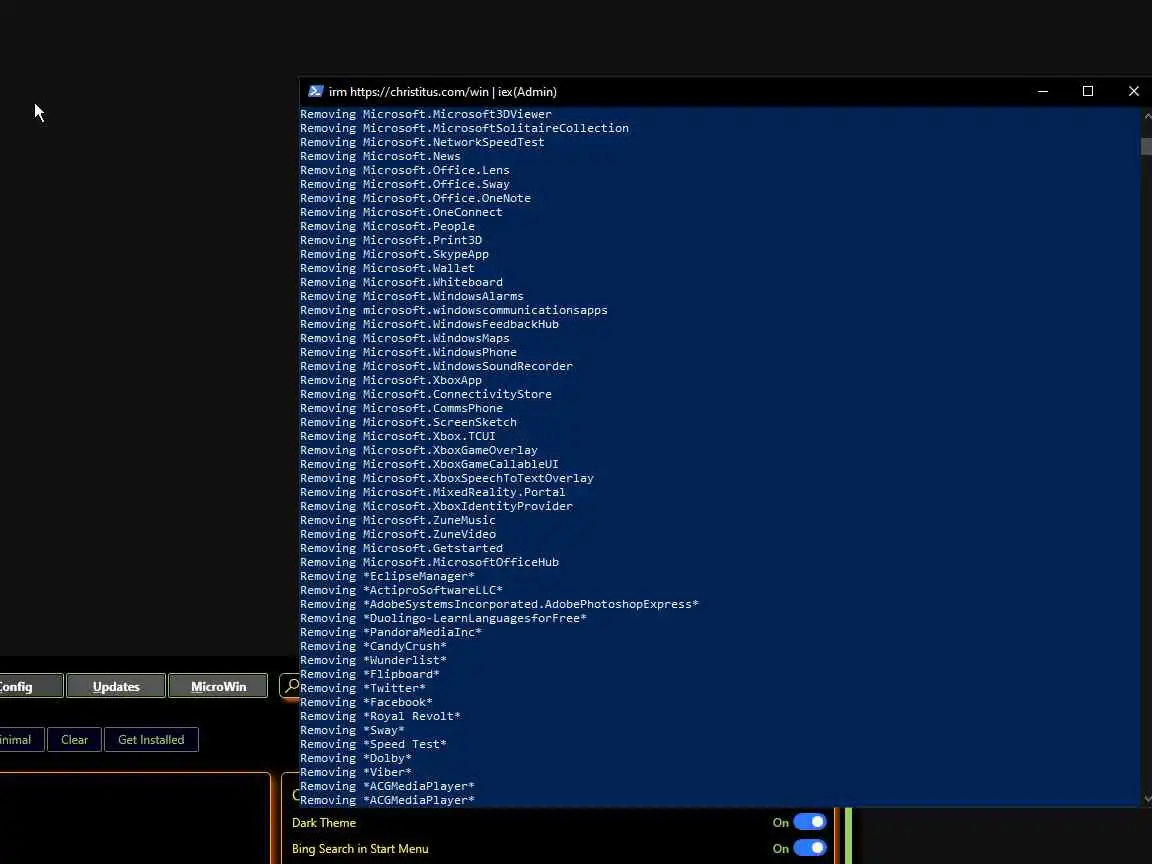Click the 'Removing Microsoft.News' line
The image size is (1152, 864).
coord(380,156)
